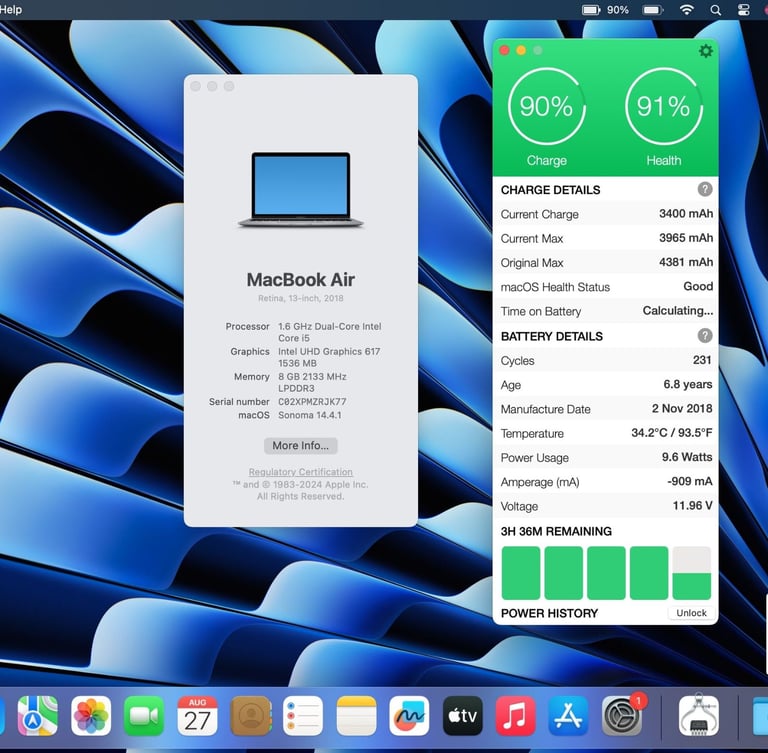Click Battery Details help question mark

(x=704, y=336)
